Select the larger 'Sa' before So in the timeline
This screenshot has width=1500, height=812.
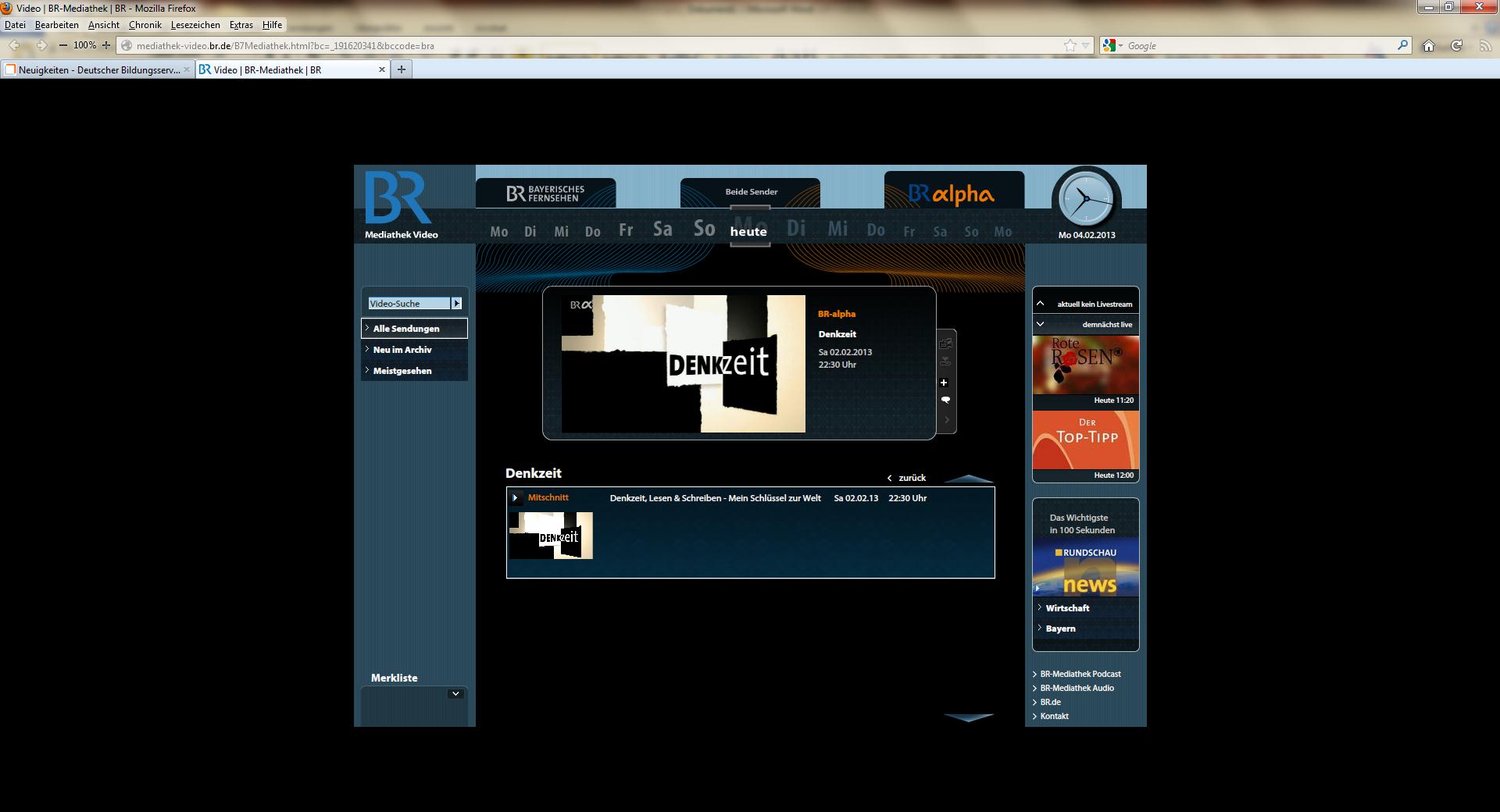click(662, 230)
